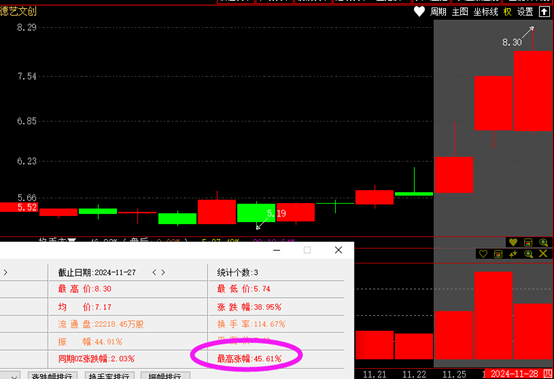Open the 坐标线 coordinate lines menu
554x379 pixels.
coord(486,12)
